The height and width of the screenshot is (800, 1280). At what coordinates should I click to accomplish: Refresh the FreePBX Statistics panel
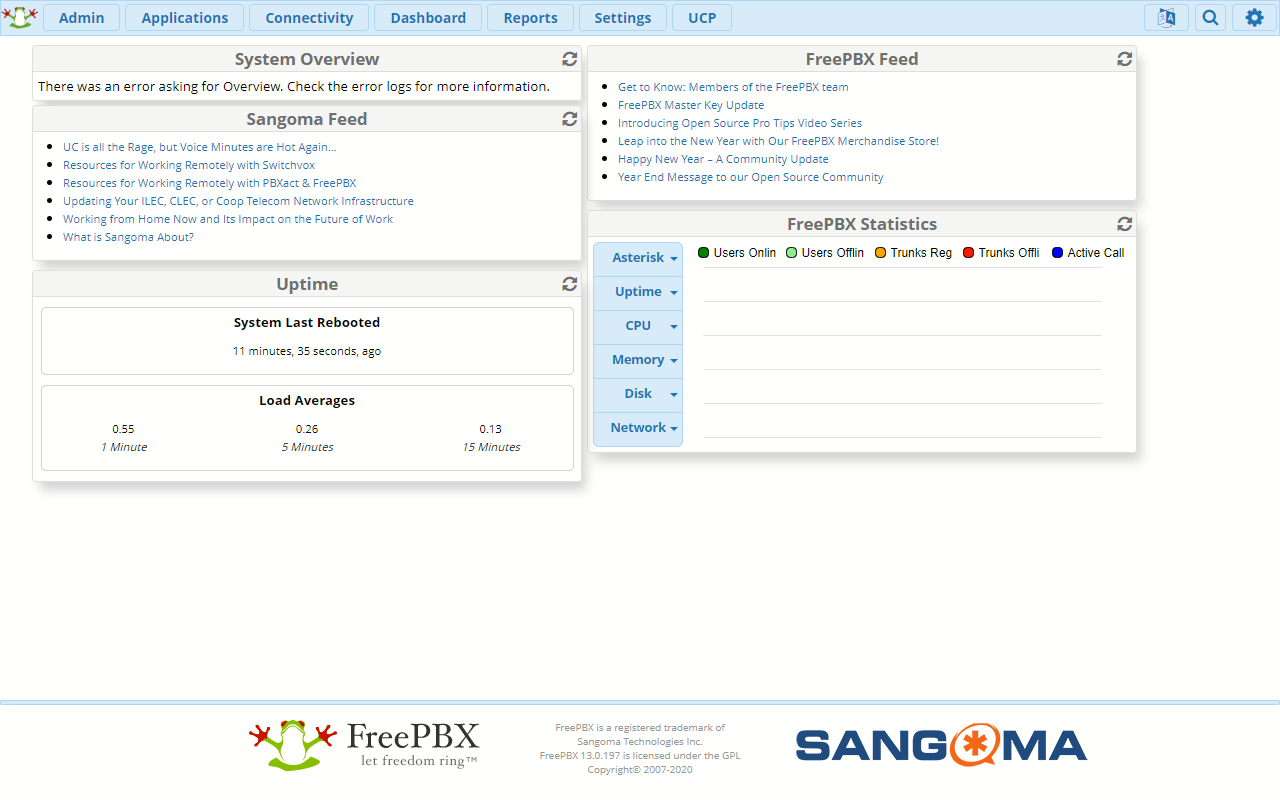tap(1125, 224)
